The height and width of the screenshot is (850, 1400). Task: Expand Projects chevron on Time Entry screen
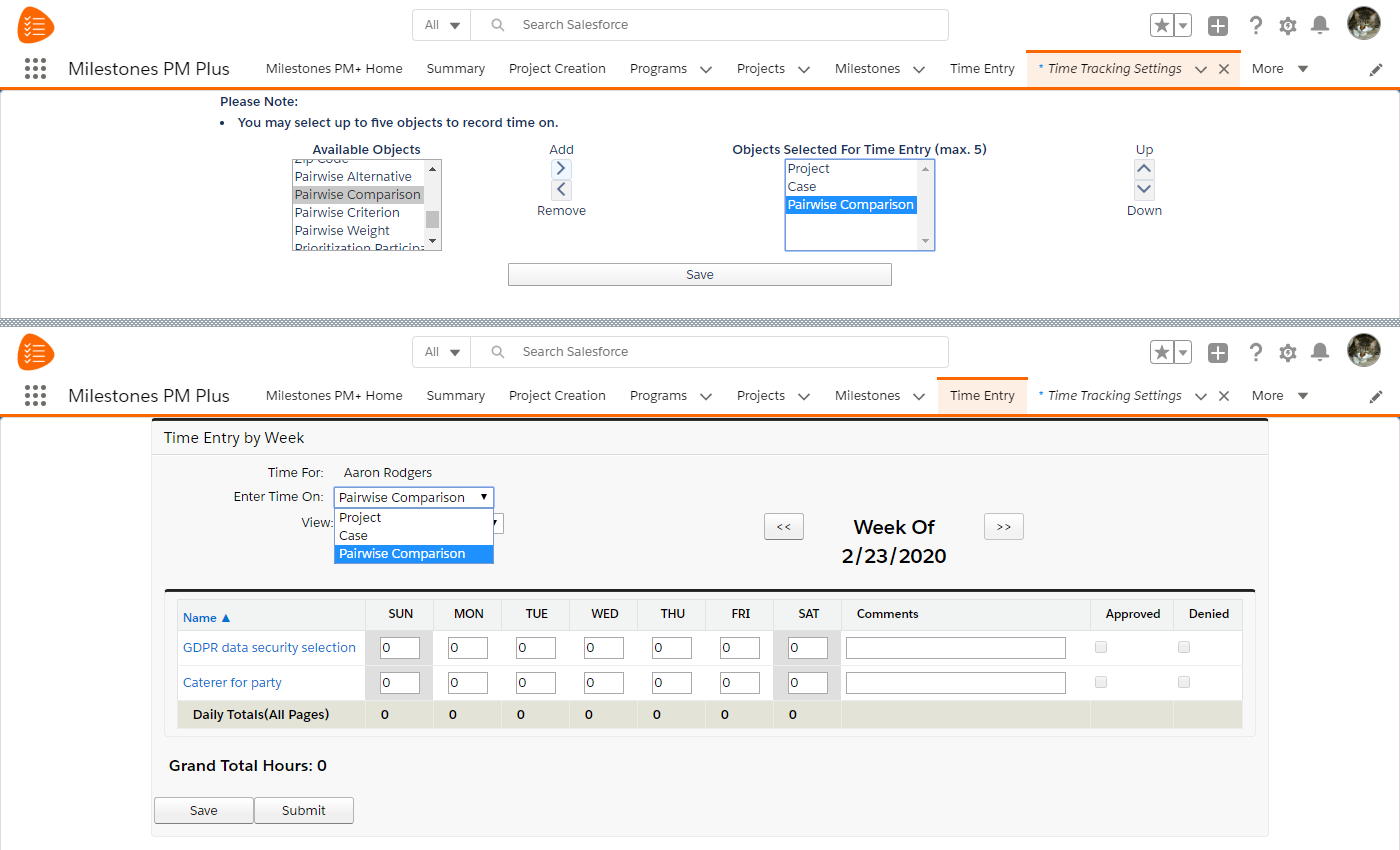pos(803,397)
